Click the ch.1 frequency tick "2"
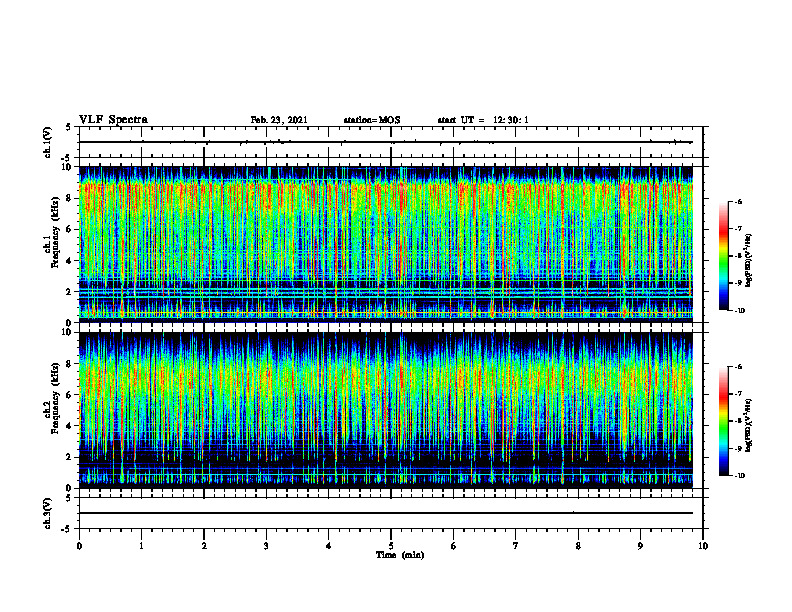 pyautogui.click(x=70, y=292)
